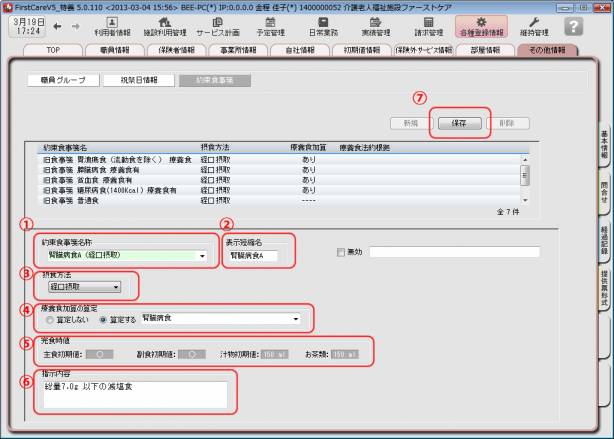Click the 保存 button
This screenshot has width=614, height=439.
pyautogui.click(x=459, y=123)
